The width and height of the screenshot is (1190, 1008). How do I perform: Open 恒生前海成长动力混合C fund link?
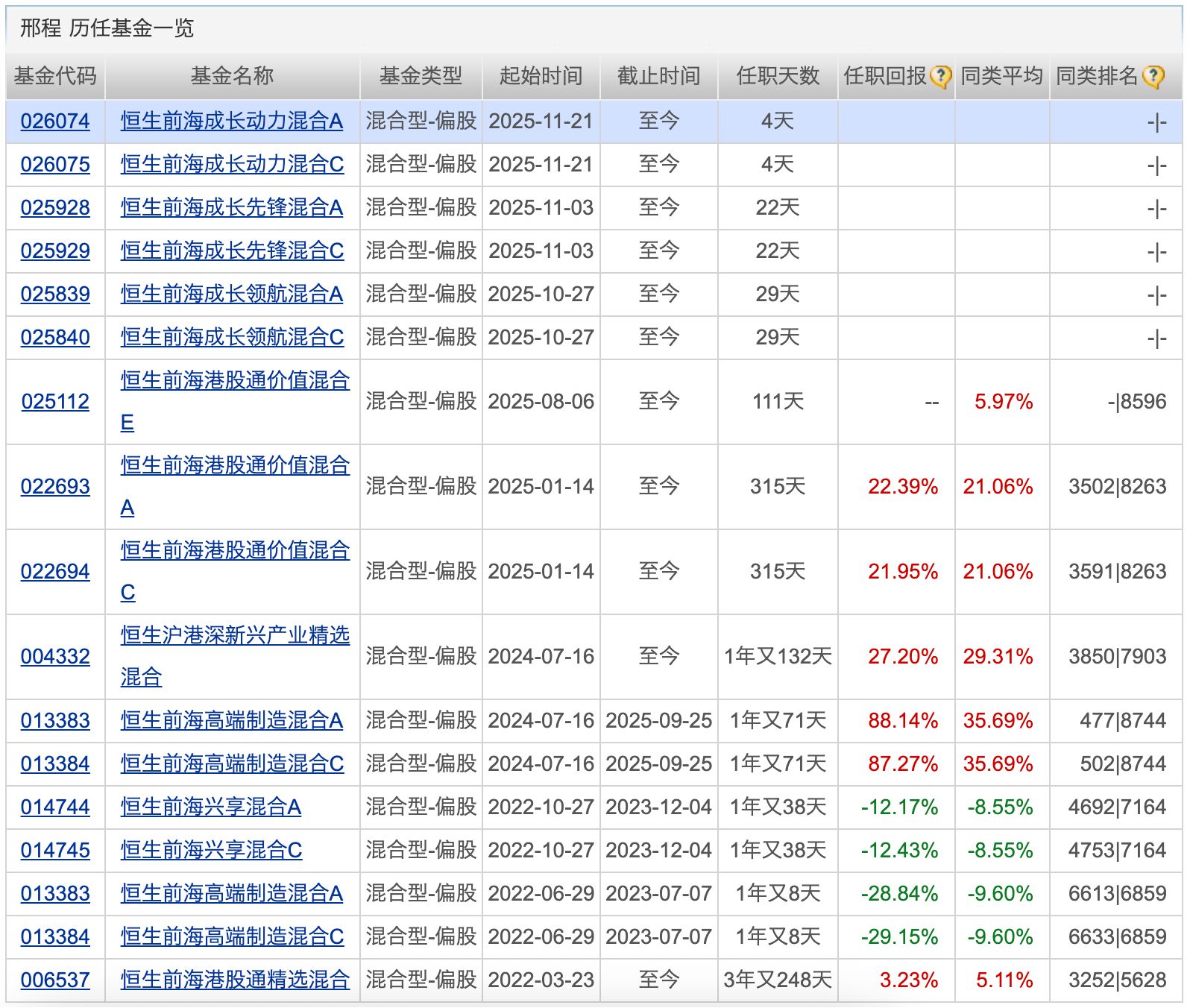232,165
